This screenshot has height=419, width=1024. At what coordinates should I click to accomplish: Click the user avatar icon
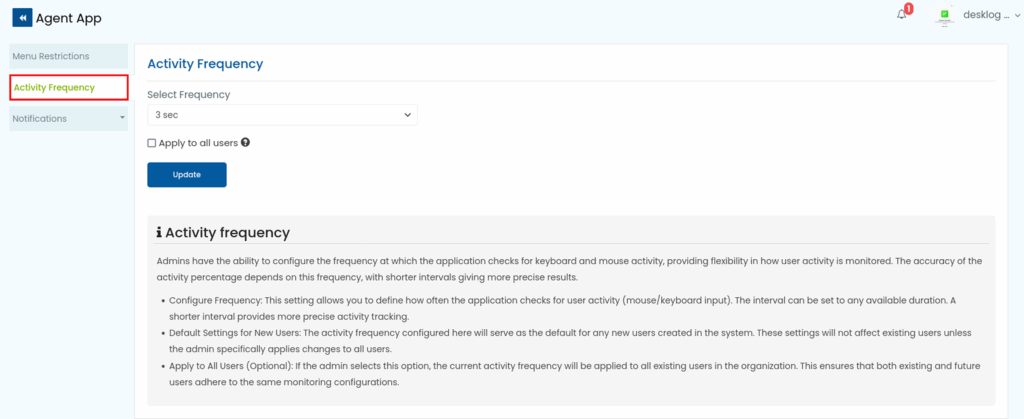tap(946, 16)
